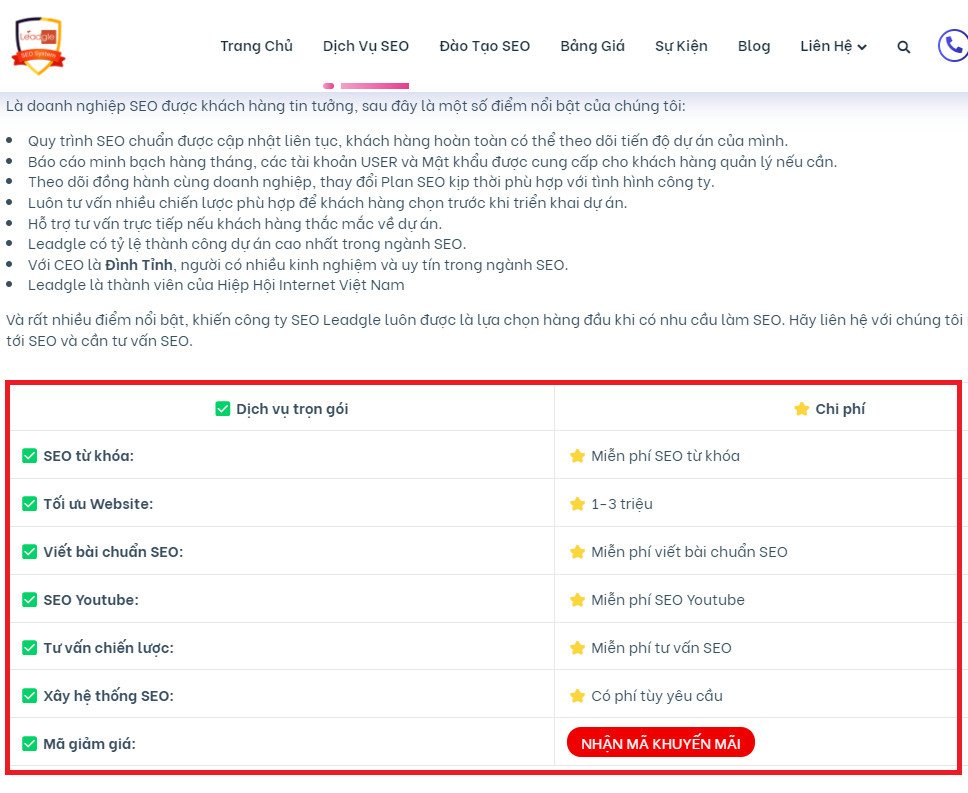The width and height of the screenshot is (968, 793).
Task: Click checkmark beside Mã giảm giá
Action: point(30,744)
